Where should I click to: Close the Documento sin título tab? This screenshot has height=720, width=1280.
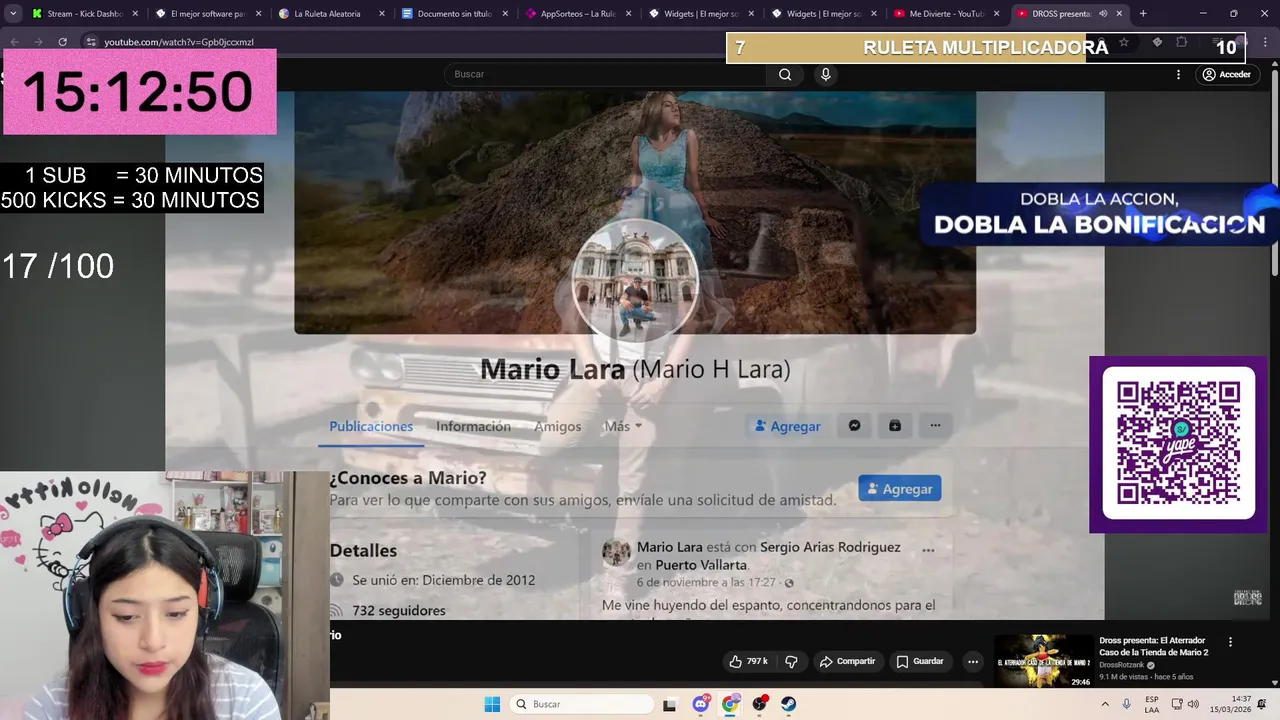pos(504,14)
